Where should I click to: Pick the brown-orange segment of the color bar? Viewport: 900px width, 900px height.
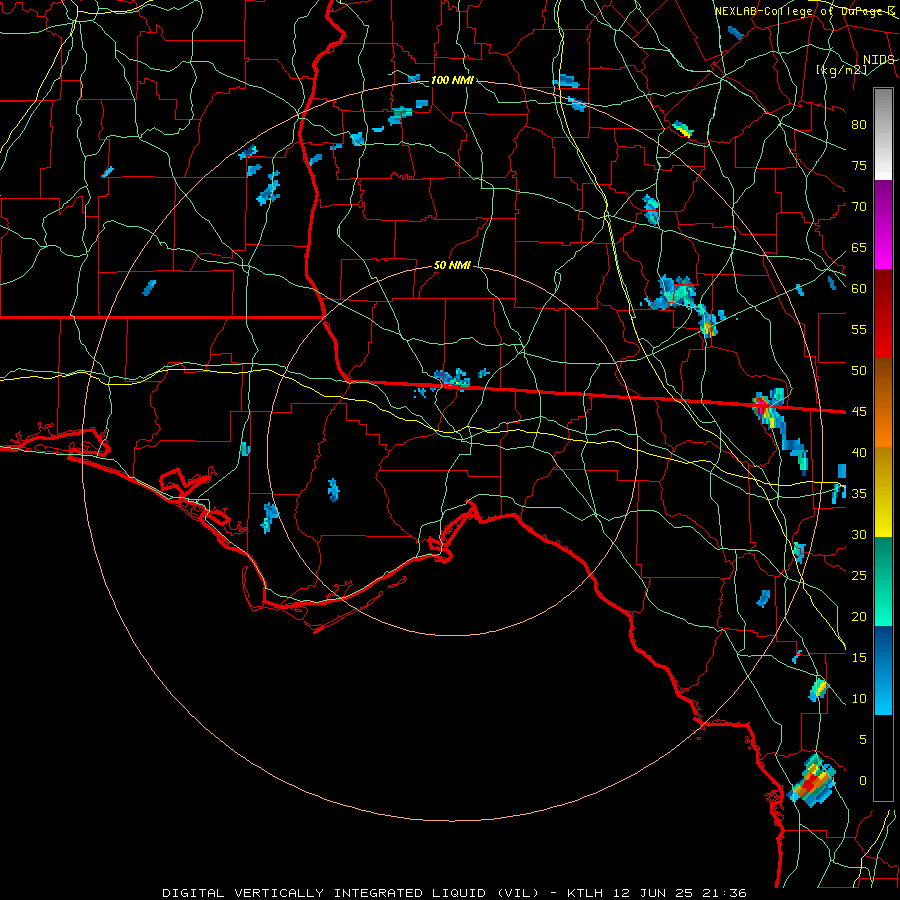pos(883,403)
